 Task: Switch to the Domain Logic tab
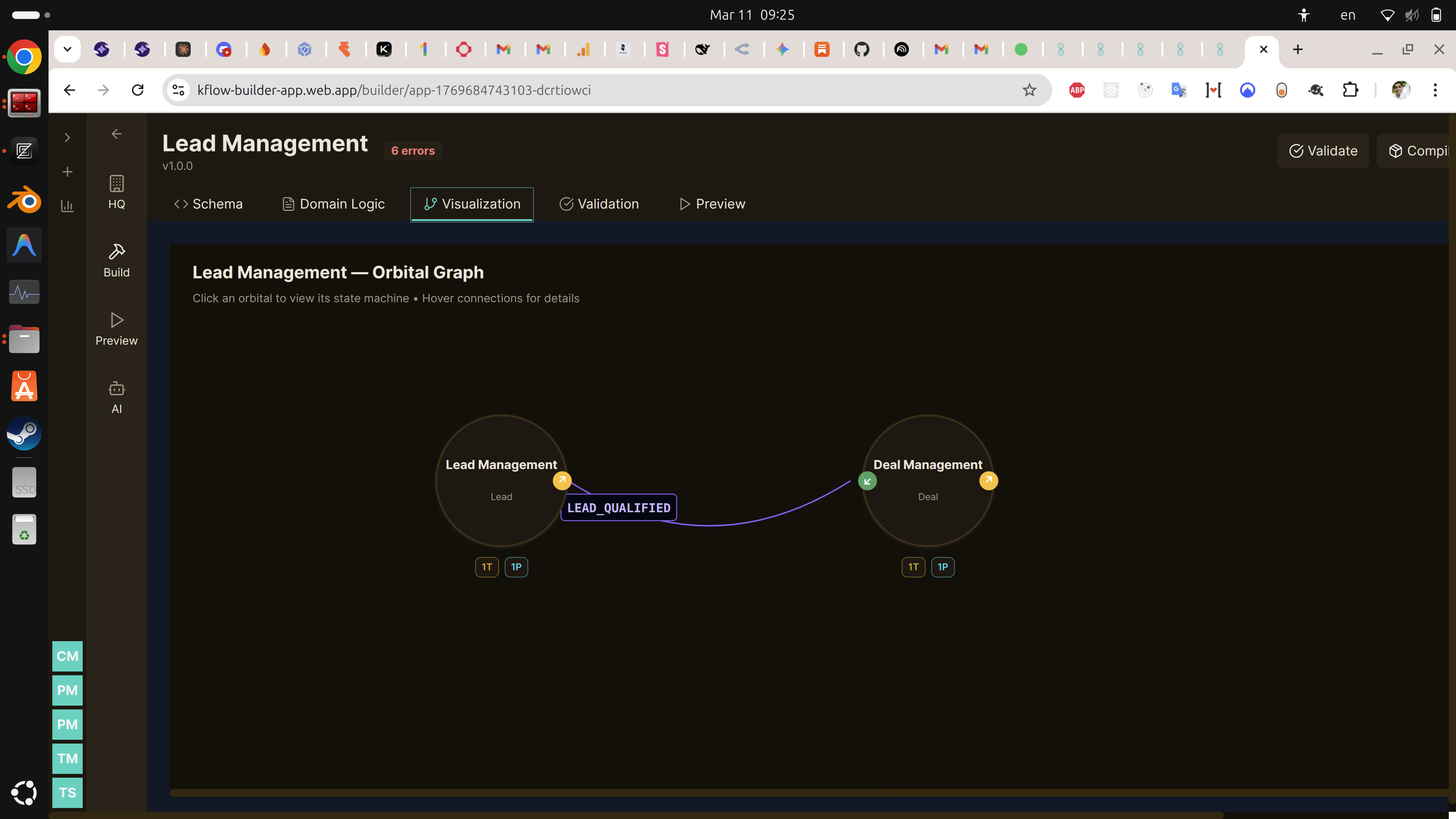tap(334, 204)
